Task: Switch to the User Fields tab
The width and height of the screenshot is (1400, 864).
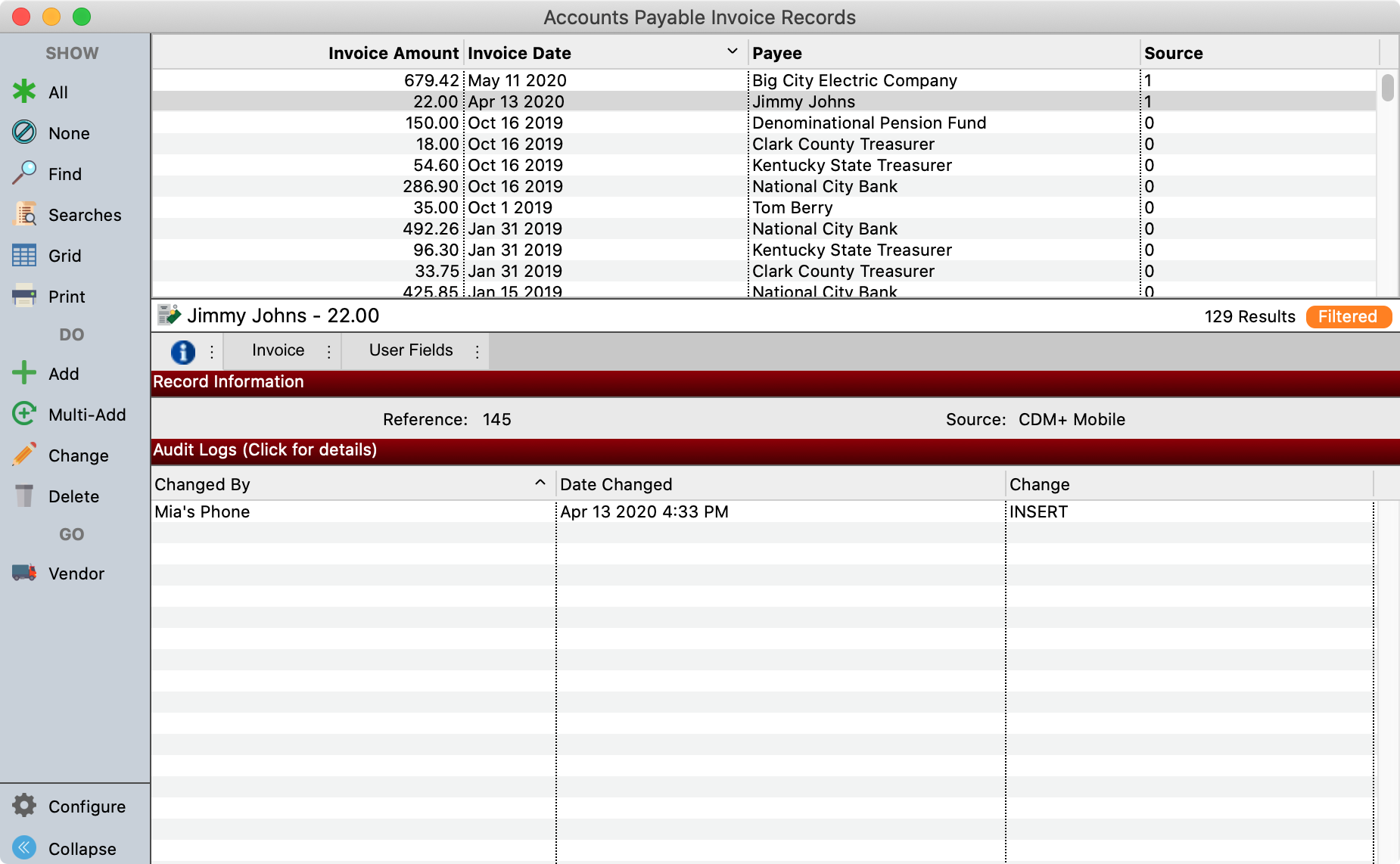Action: pos(411,350)
